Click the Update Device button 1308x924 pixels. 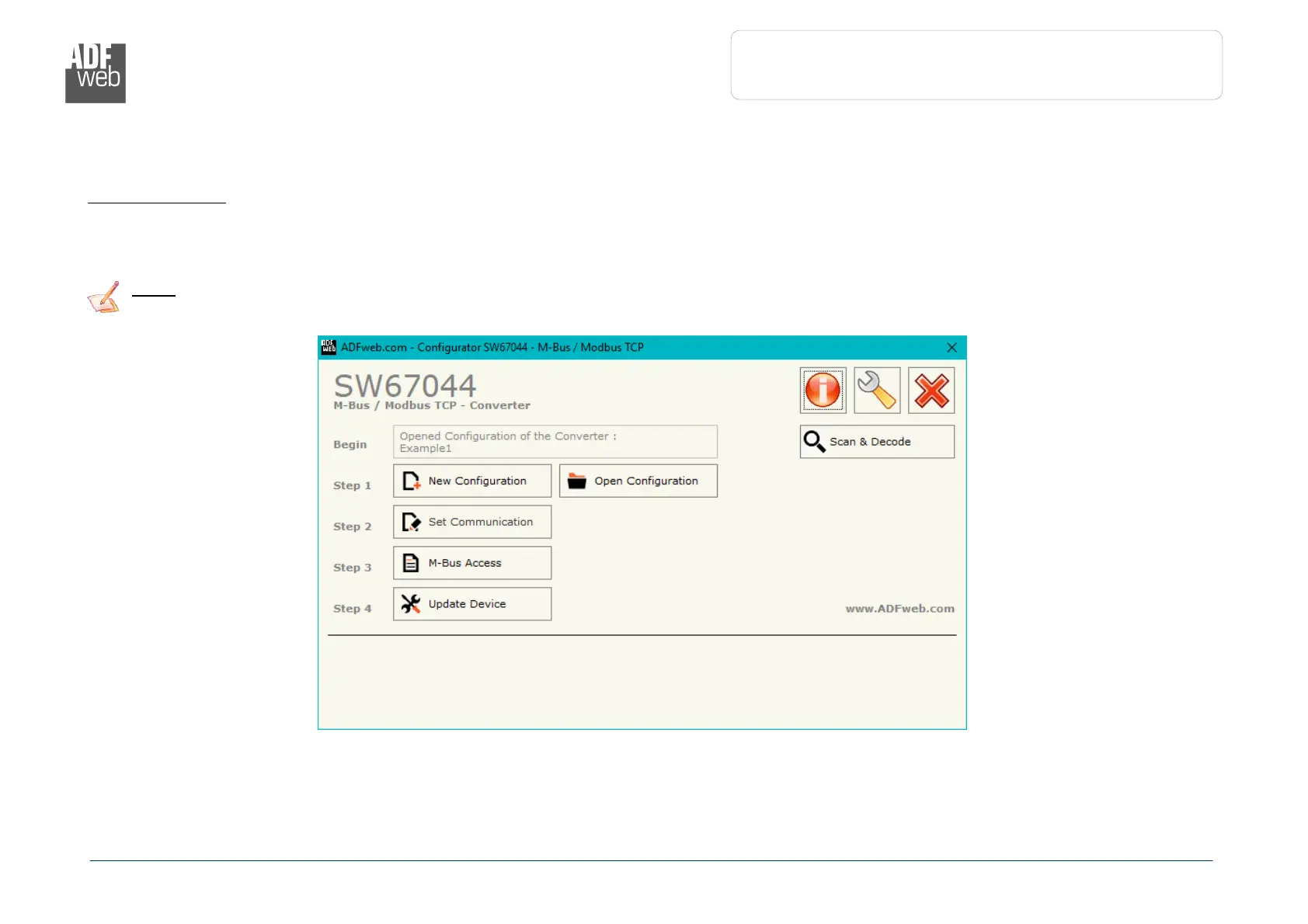click(x=472, y=604)
